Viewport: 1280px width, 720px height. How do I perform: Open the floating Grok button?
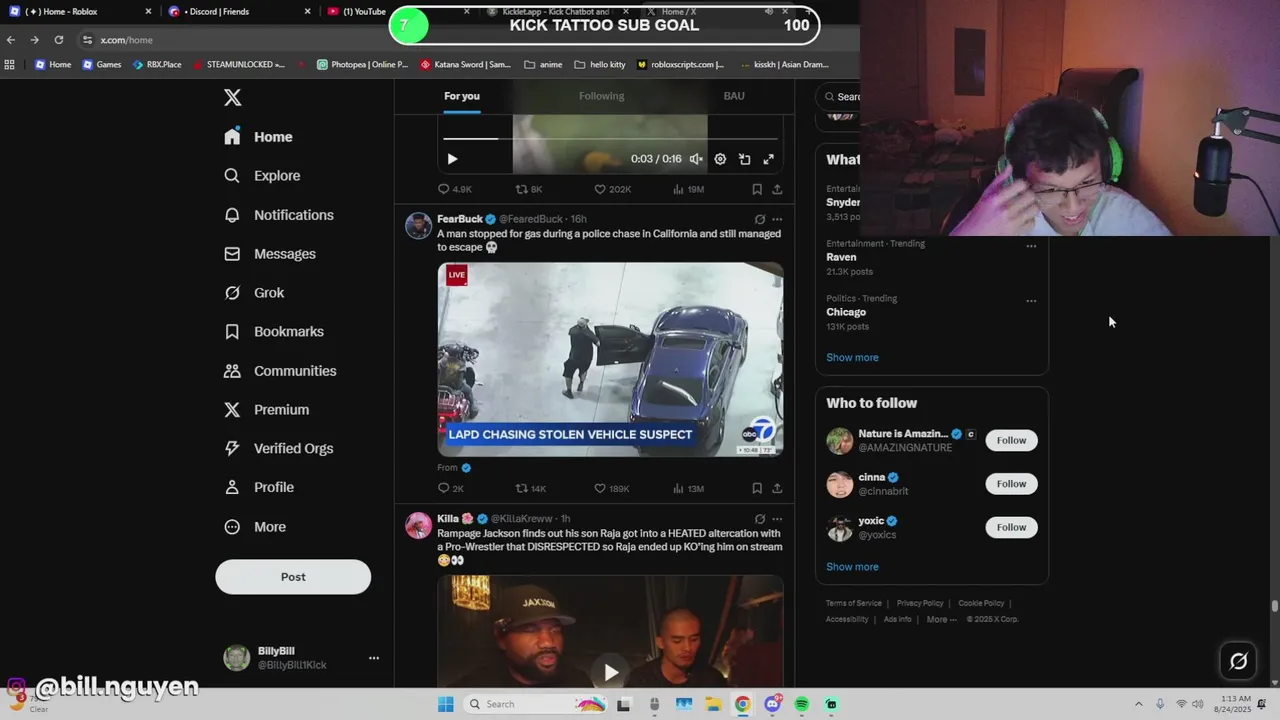click(x=1238, y=661)
